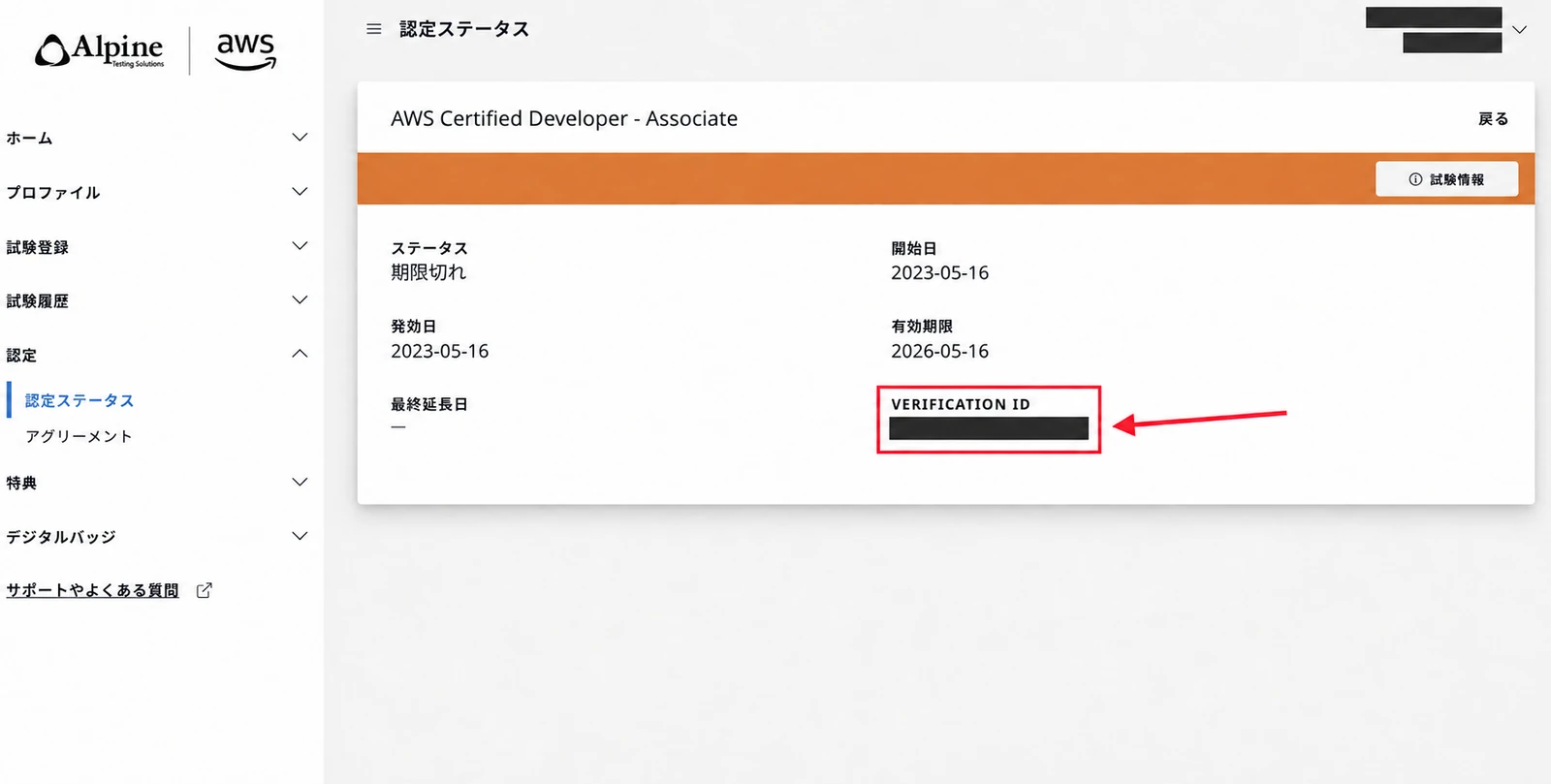The width and height of the screenshot is (1551, 784).
Task: Open the 特典 sidebar menu
Action: pos(21,483)
